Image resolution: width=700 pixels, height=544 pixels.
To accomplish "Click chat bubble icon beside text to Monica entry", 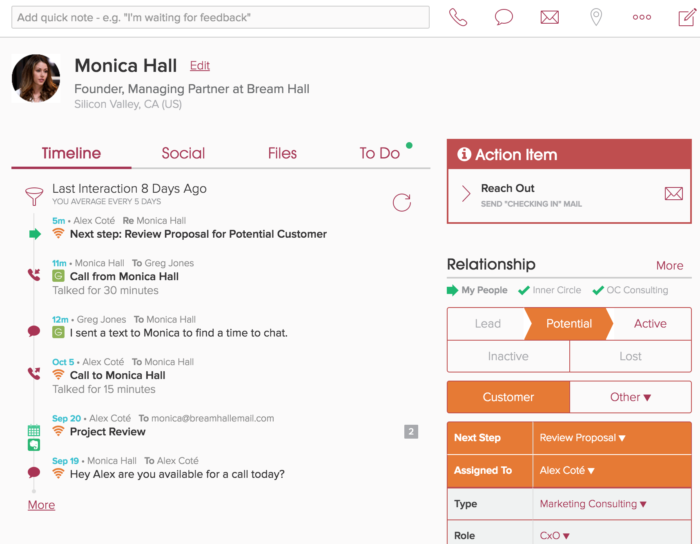I will tap(34, 331).
